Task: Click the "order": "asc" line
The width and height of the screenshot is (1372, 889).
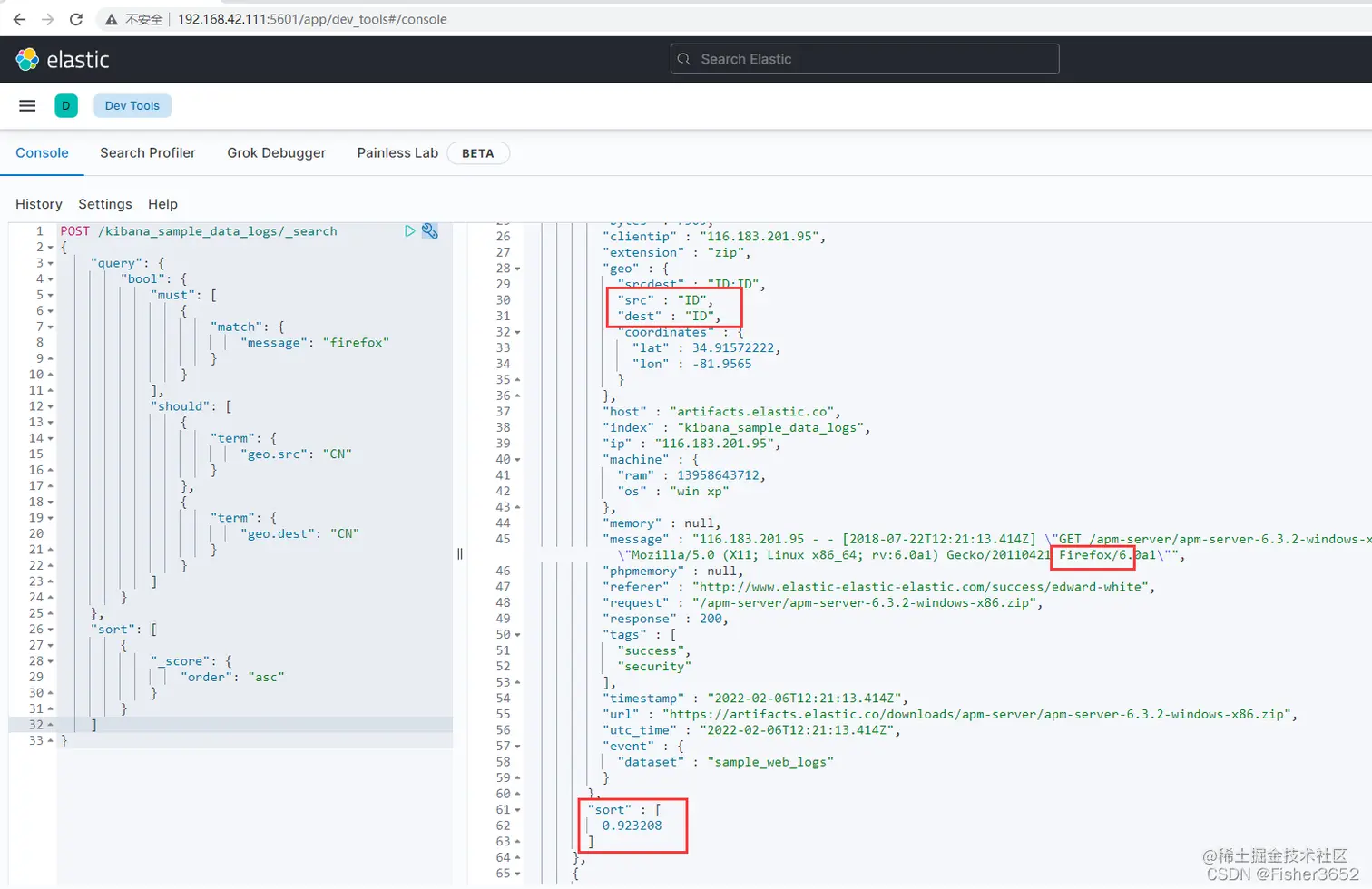Action: click(232, 678)
